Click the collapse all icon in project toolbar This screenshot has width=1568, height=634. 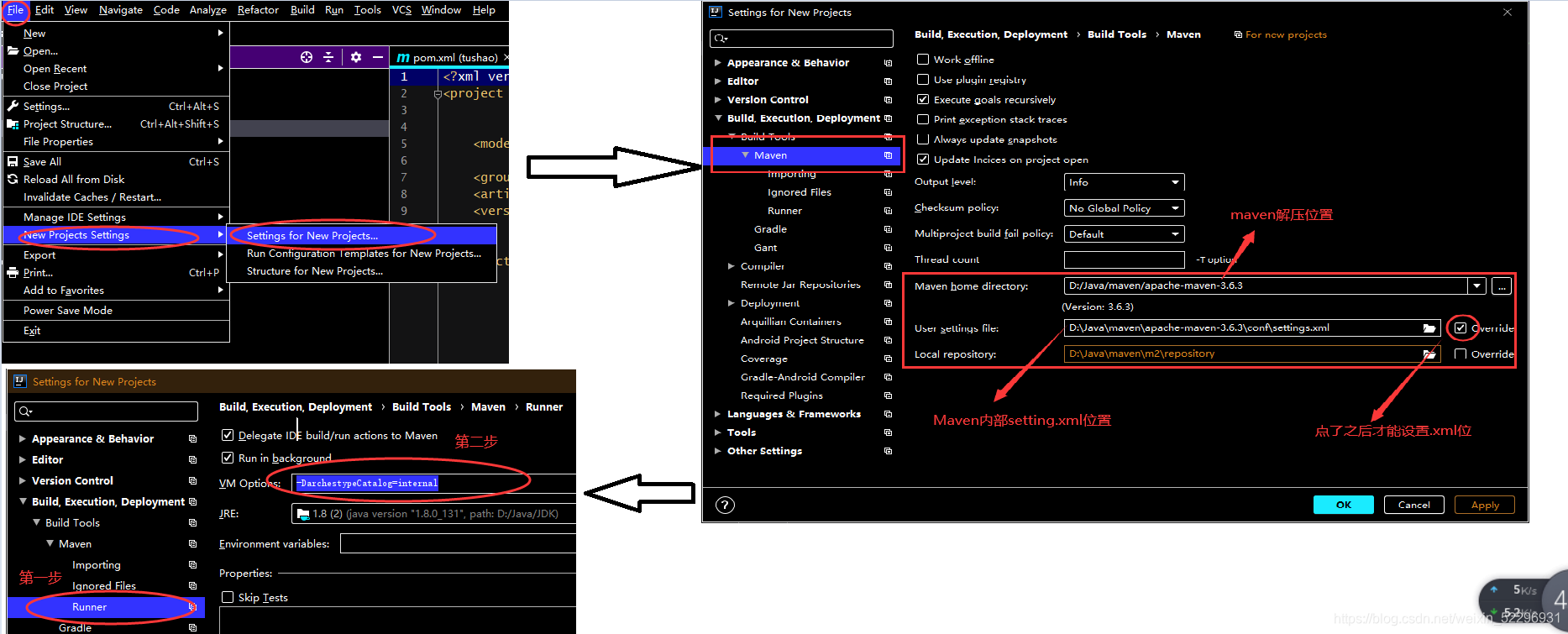click(328, 57)
